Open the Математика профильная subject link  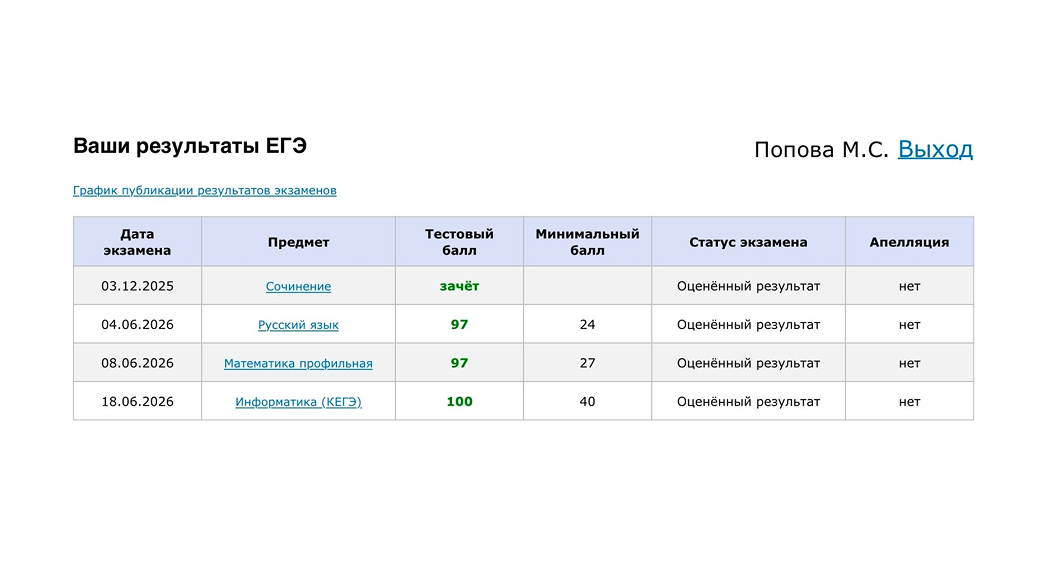[x=298, y=363]
